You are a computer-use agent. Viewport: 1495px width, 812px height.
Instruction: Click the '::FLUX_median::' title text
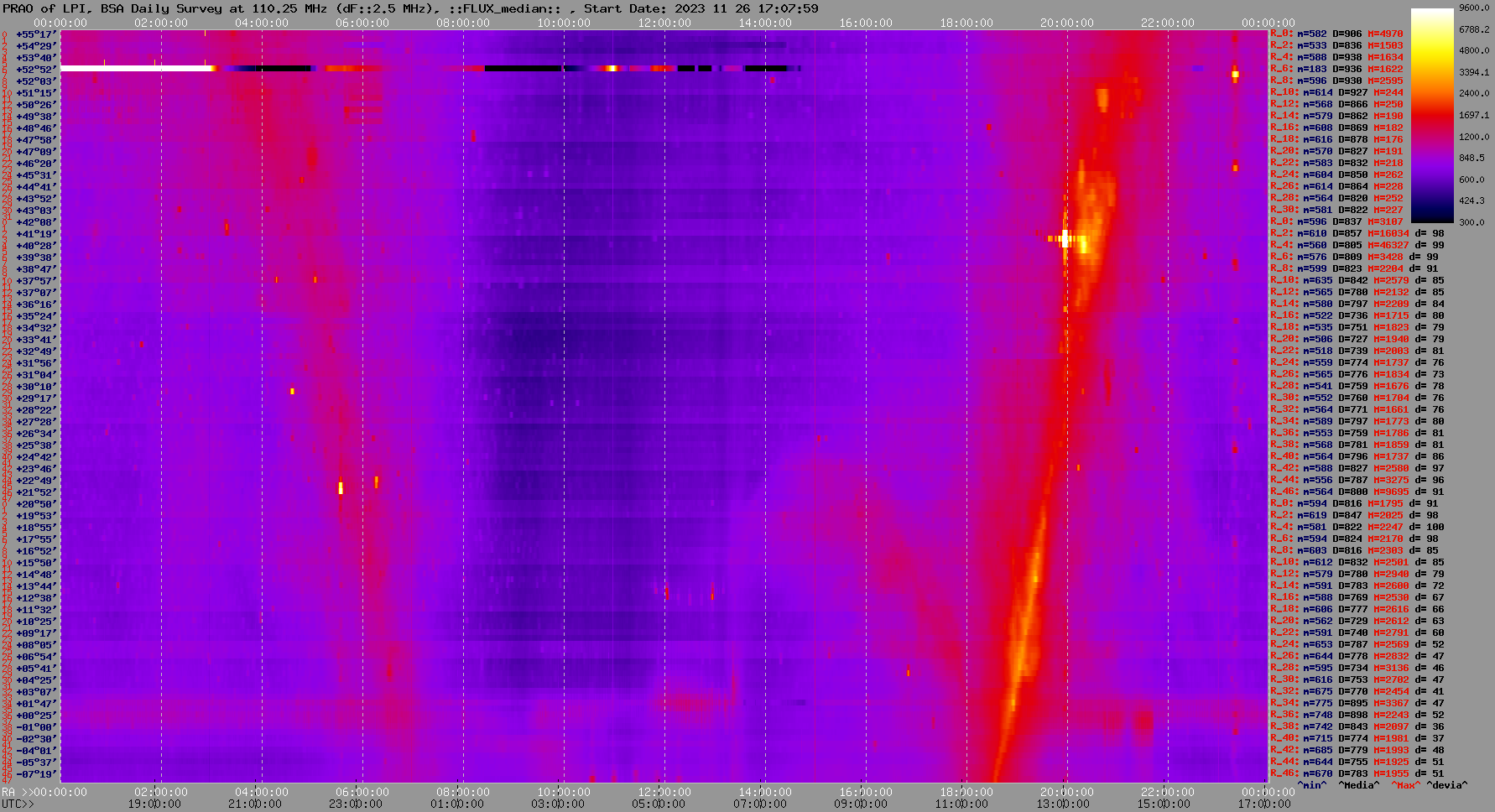[x=505, y=8]
